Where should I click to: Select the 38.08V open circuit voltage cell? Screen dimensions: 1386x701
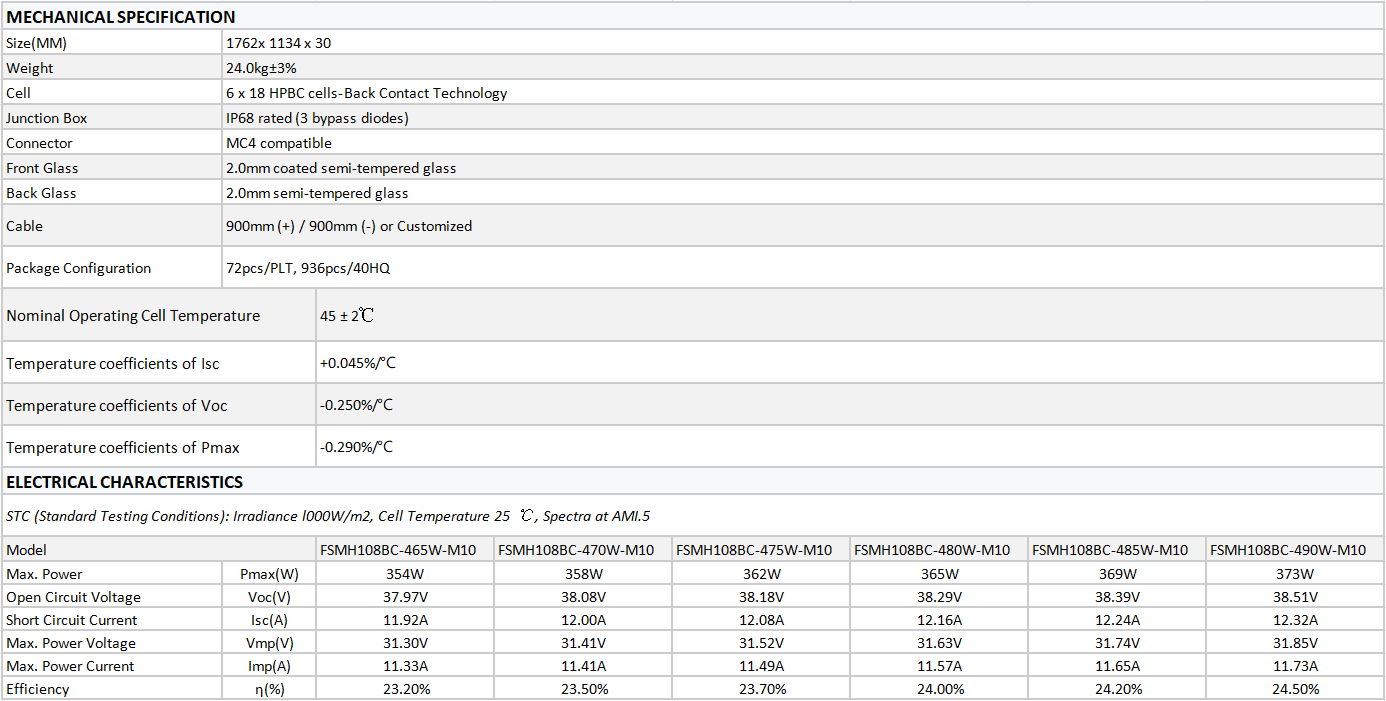[583, 597]
